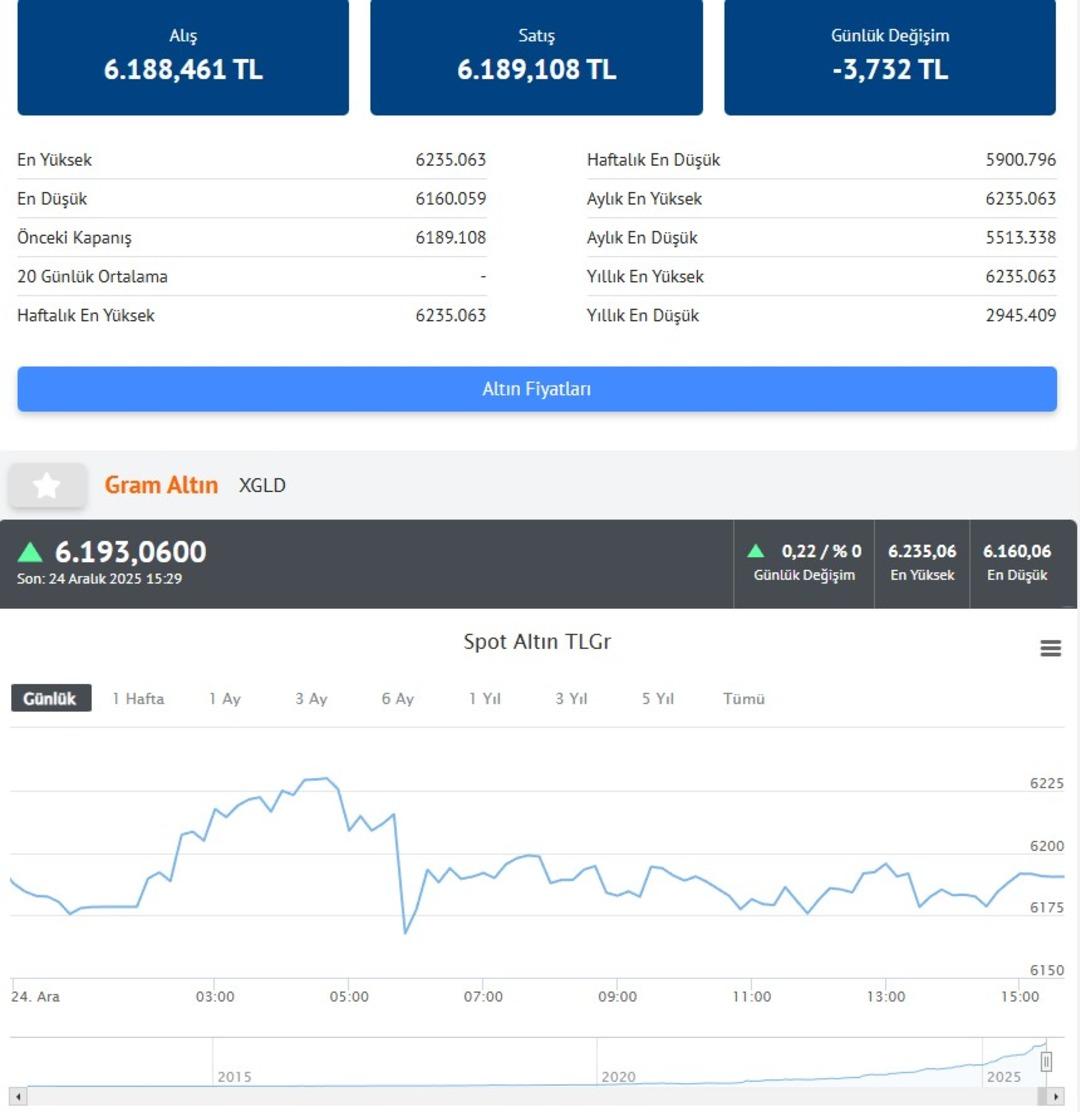The height and width of the screenshot is (1112, 1080).
Task: Show Tümü (all time) chart data
Action: click(744, 699)
